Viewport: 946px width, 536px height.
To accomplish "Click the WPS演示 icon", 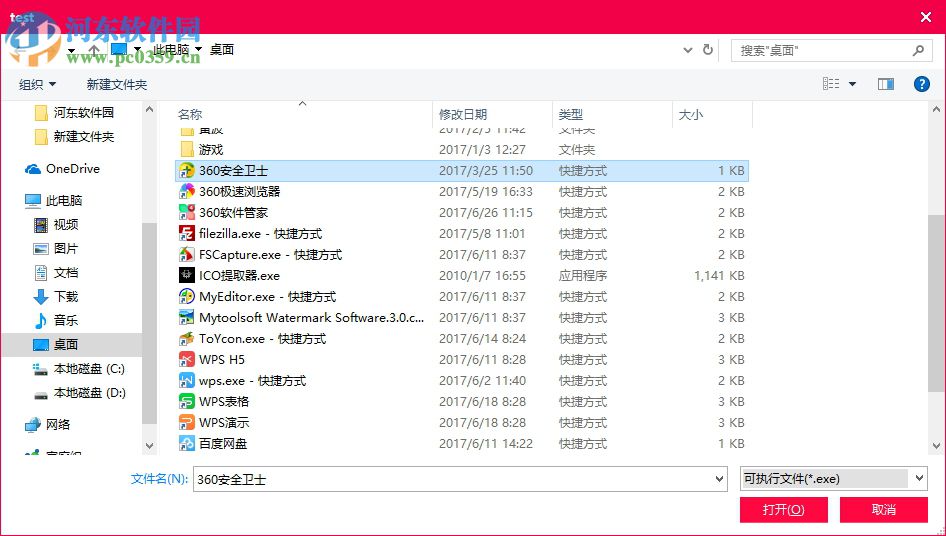I will [186, 423].
